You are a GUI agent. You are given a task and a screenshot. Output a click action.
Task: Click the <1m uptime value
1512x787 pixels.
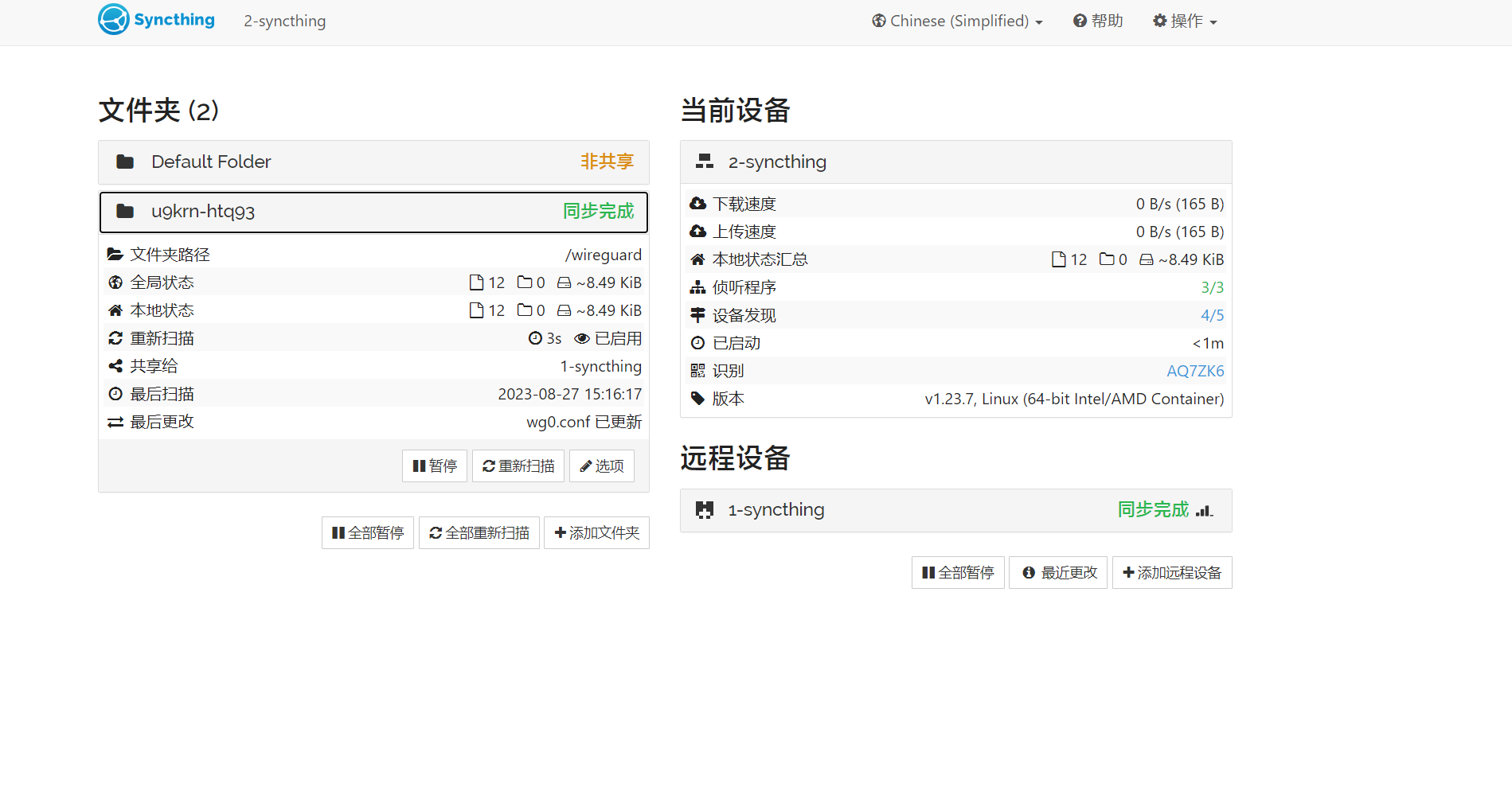point(1208,343)
